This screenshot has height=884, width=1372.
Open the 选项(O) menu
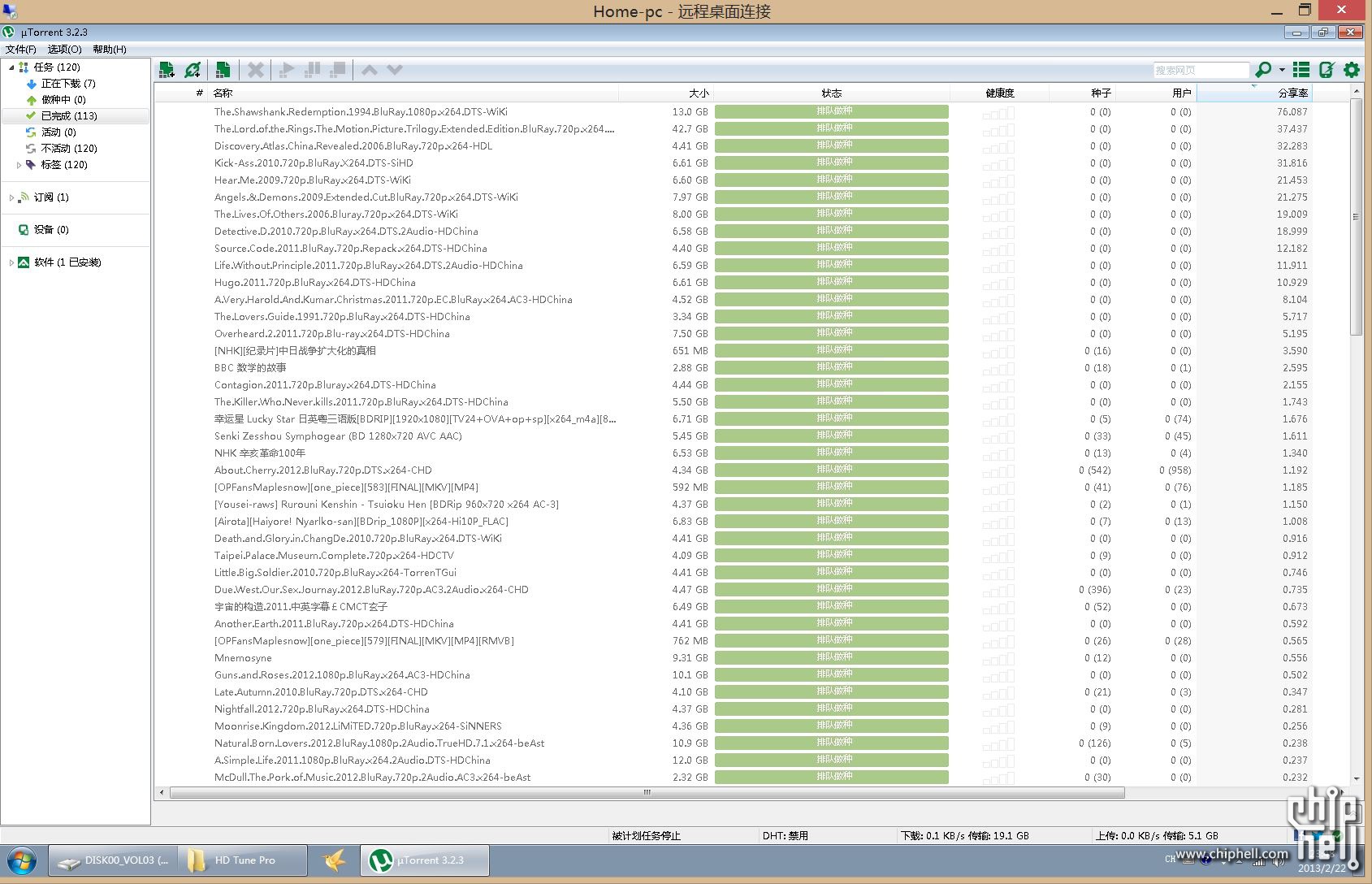tap(65, 50)
